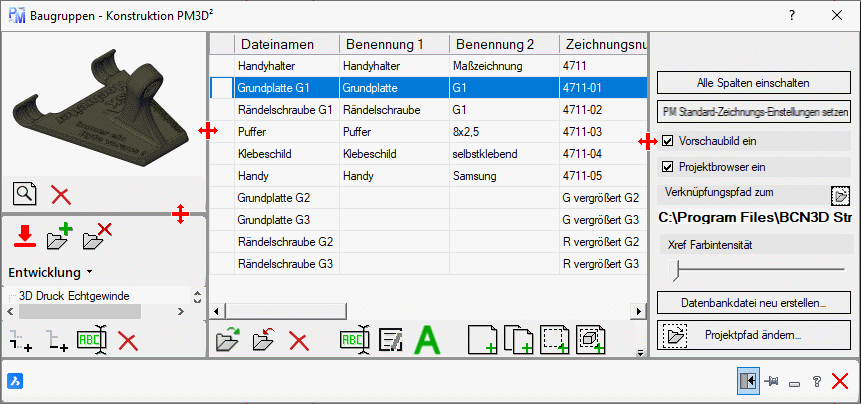Click the magnifier preview icon under the thumbnail
861x404 pixels.
click(25, 194)
